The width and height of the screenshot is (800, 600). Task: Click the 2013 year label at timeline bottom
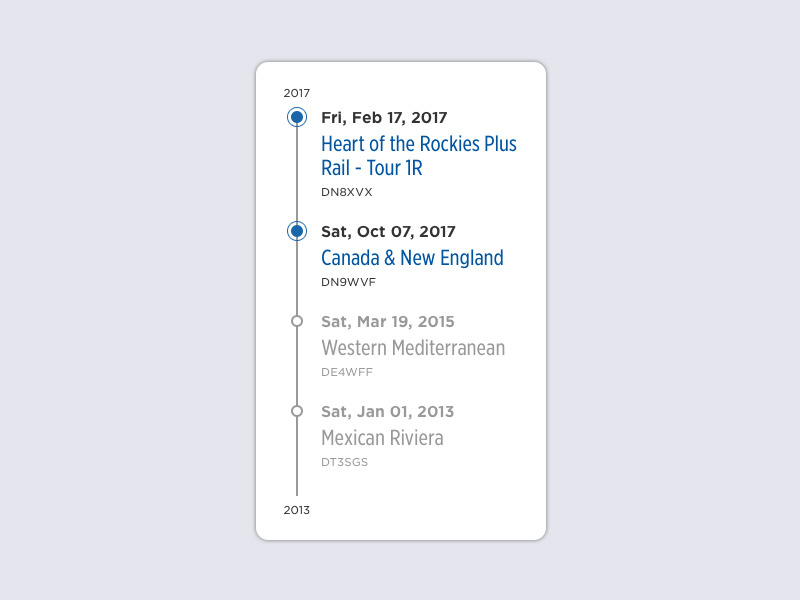pyautogui.click(x=297, y=510)
